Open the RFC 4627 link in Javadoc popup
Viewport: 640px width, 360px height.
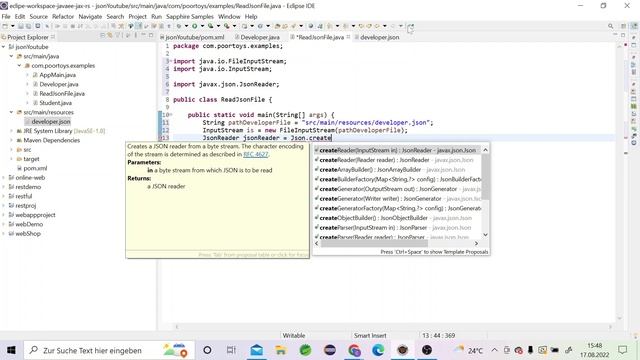pos(256,154)
